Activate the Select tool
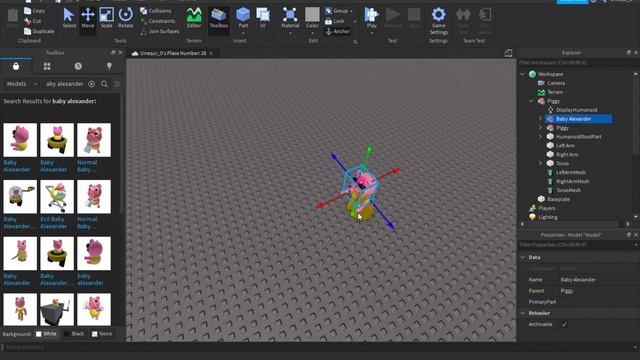 coord(69,18)
